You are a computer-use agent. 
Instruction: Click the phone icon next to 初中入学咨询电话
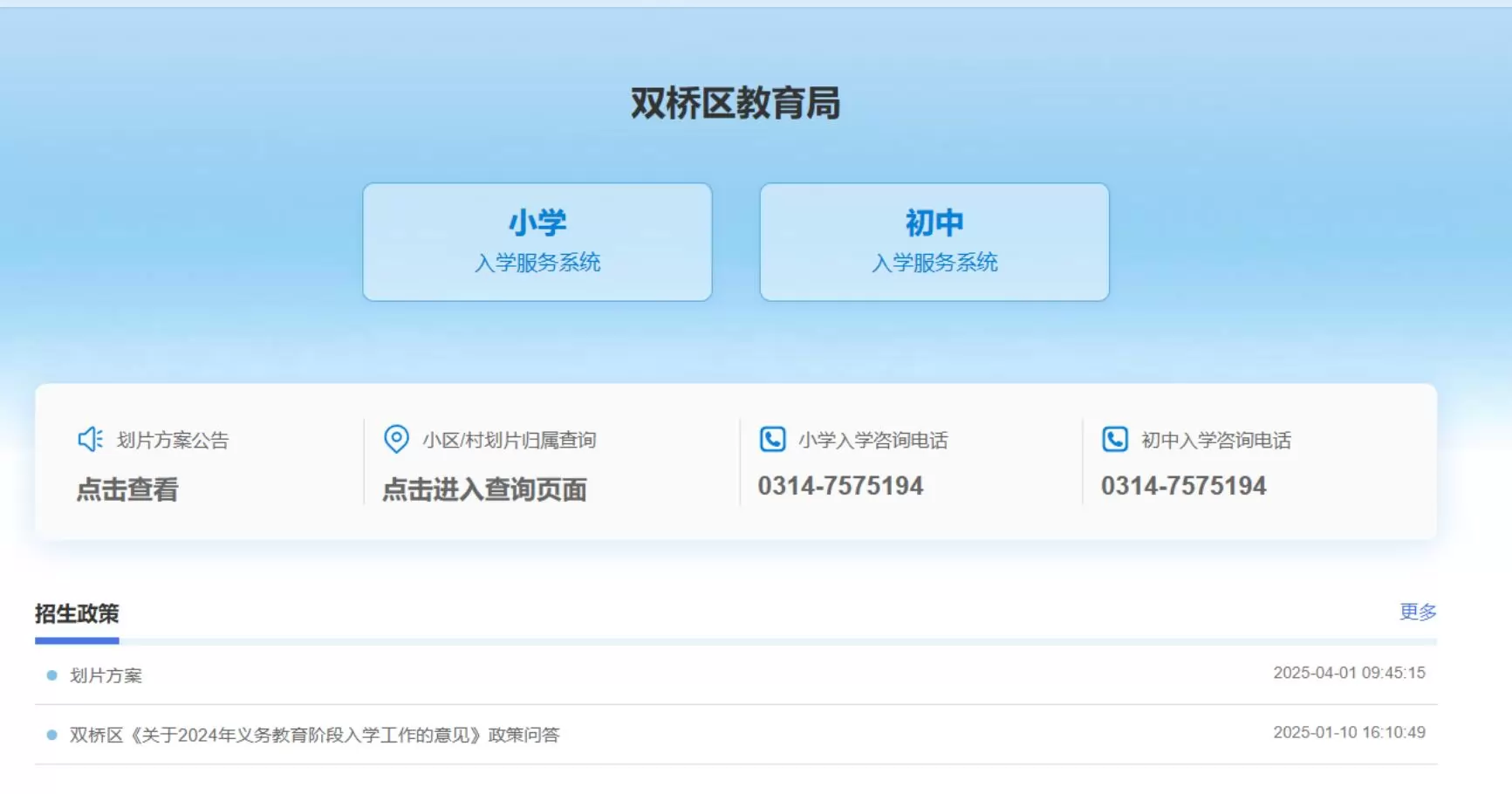click(x=1115, y=439)
